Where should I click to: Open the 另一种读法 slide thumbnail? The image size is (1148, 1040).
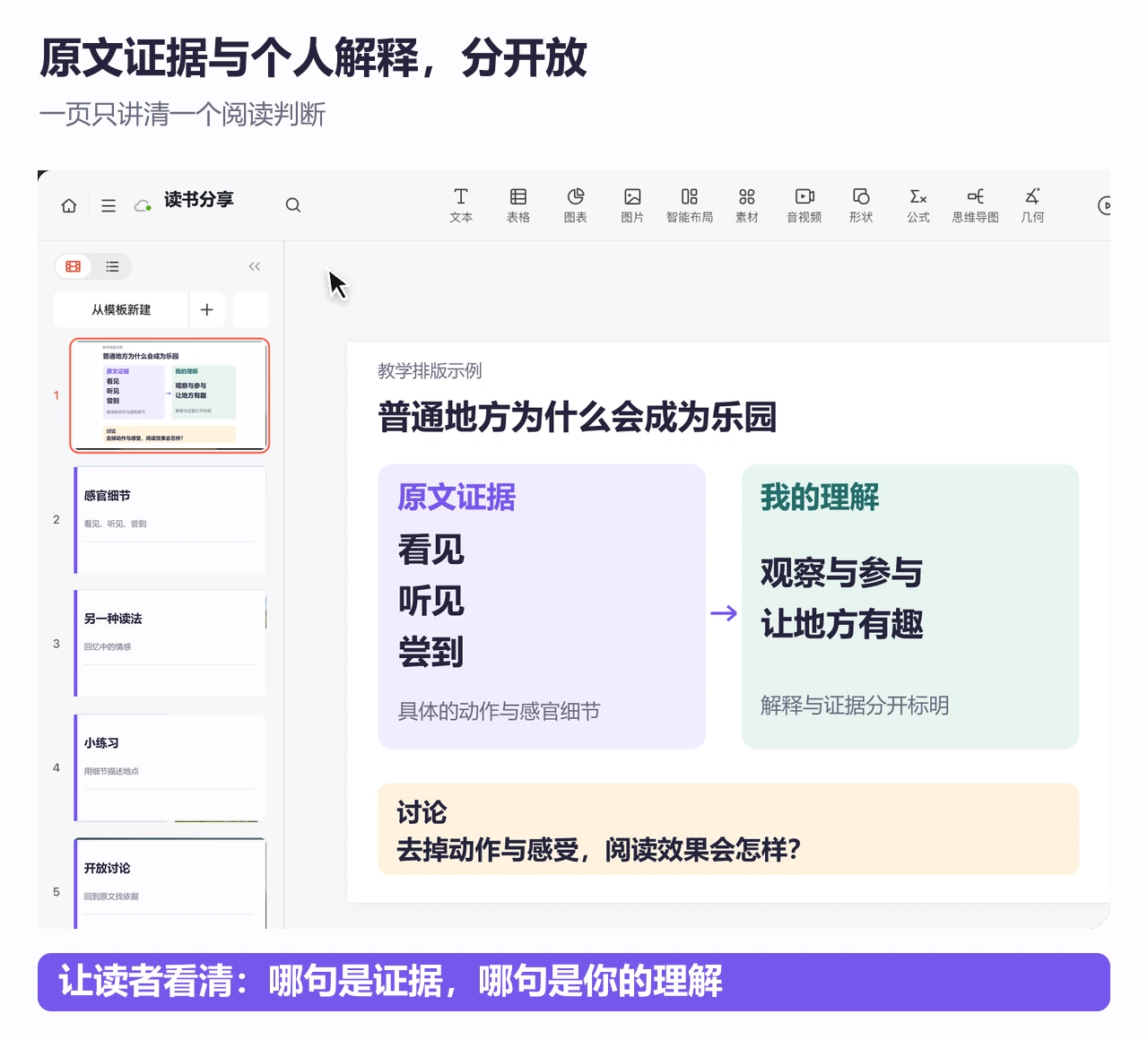(170, 644)
